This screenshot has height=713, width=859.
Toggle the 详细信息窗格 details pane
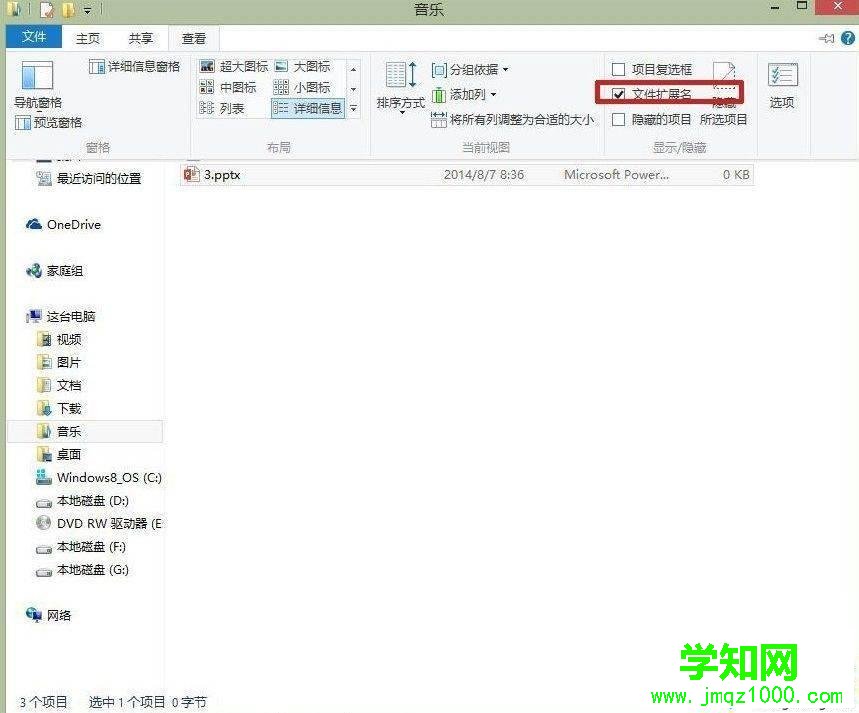(135, 66)
